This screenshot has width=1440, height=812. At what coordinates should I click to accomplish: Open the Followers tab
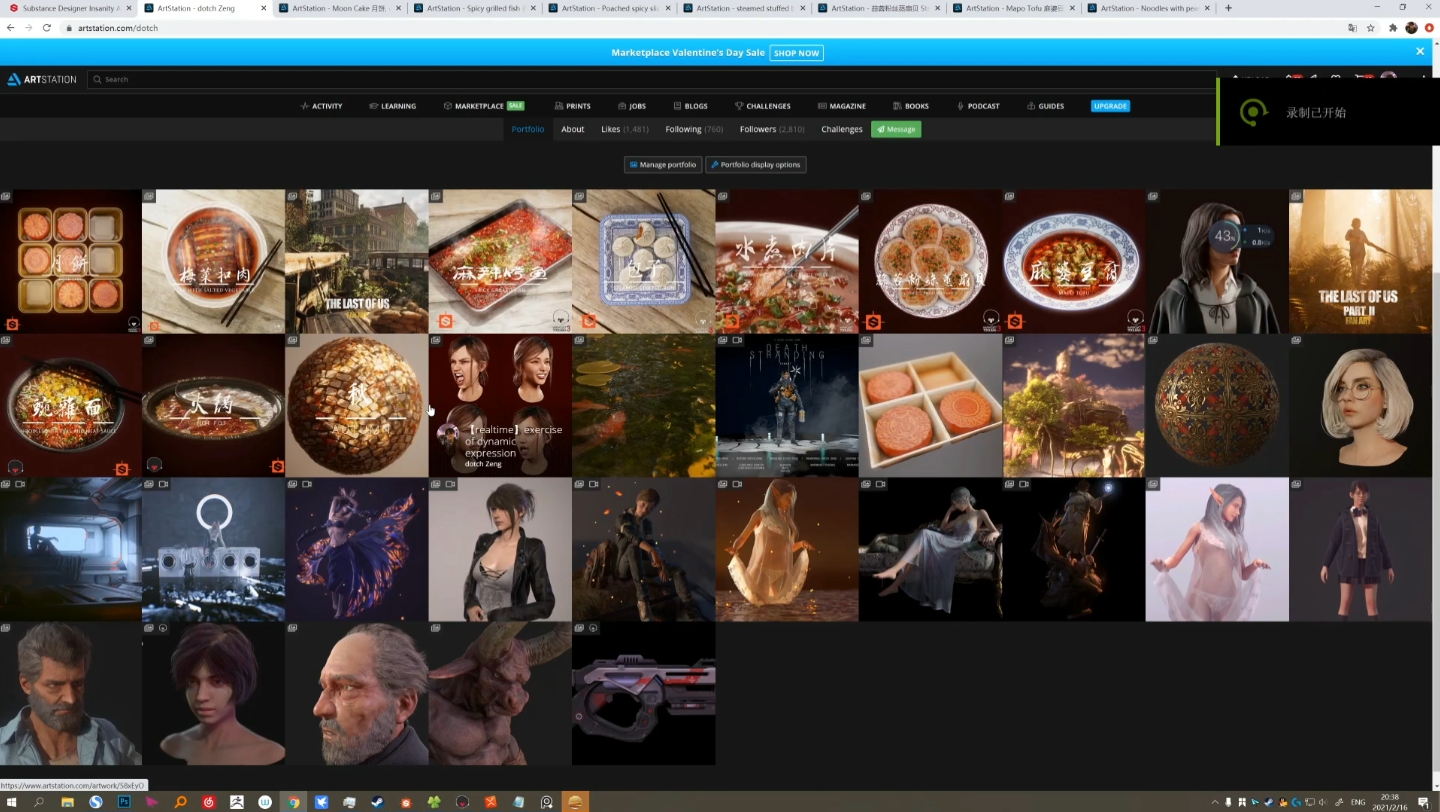click(772, 129)
